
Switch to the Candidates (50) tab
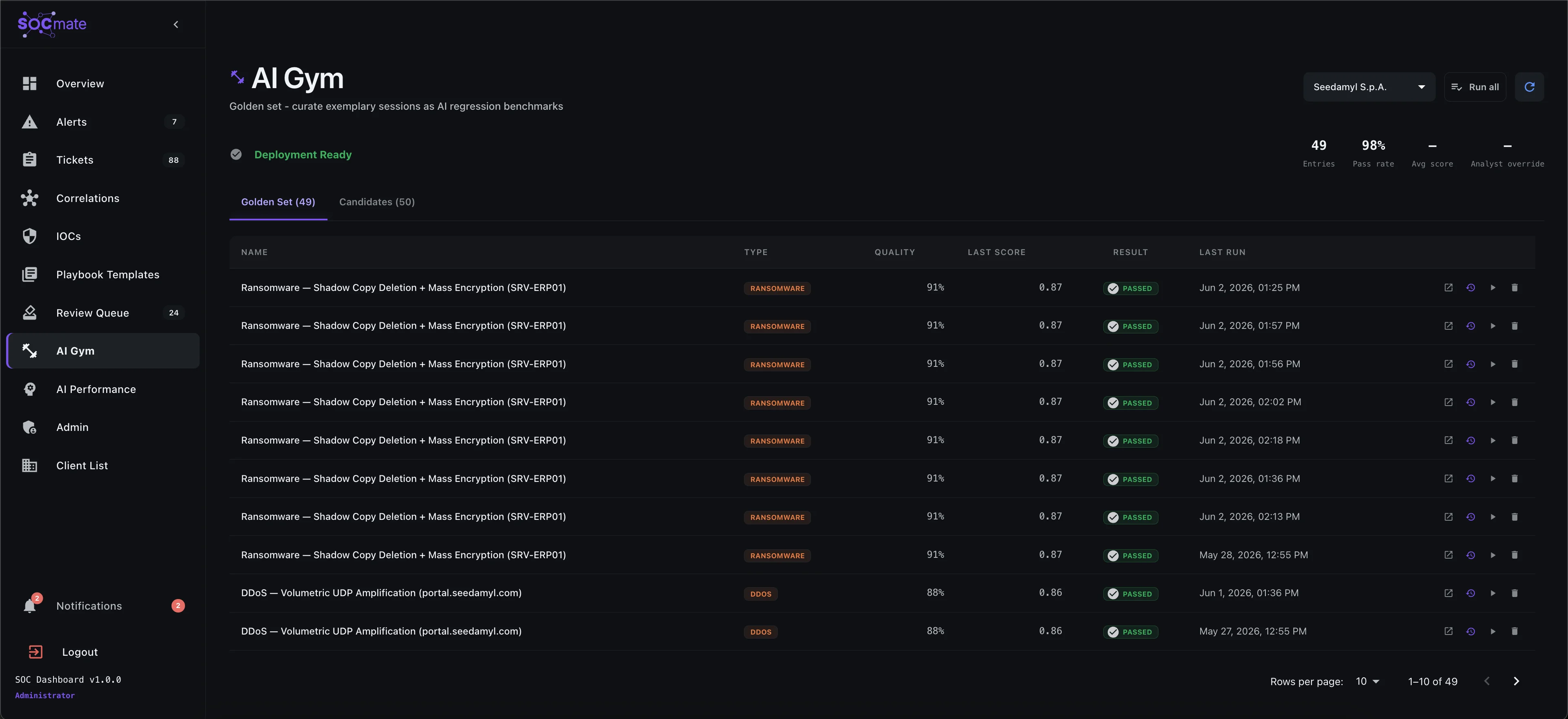pyautogui.click(x=377, y=202)
